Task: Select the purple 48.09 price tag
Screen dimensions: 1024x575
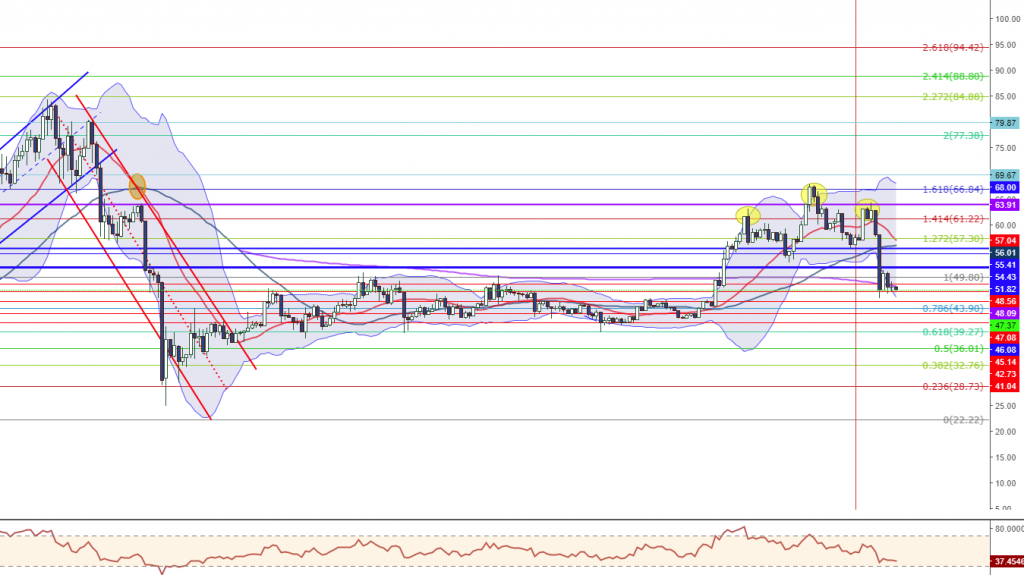Action: click(x=1005, y=314)
